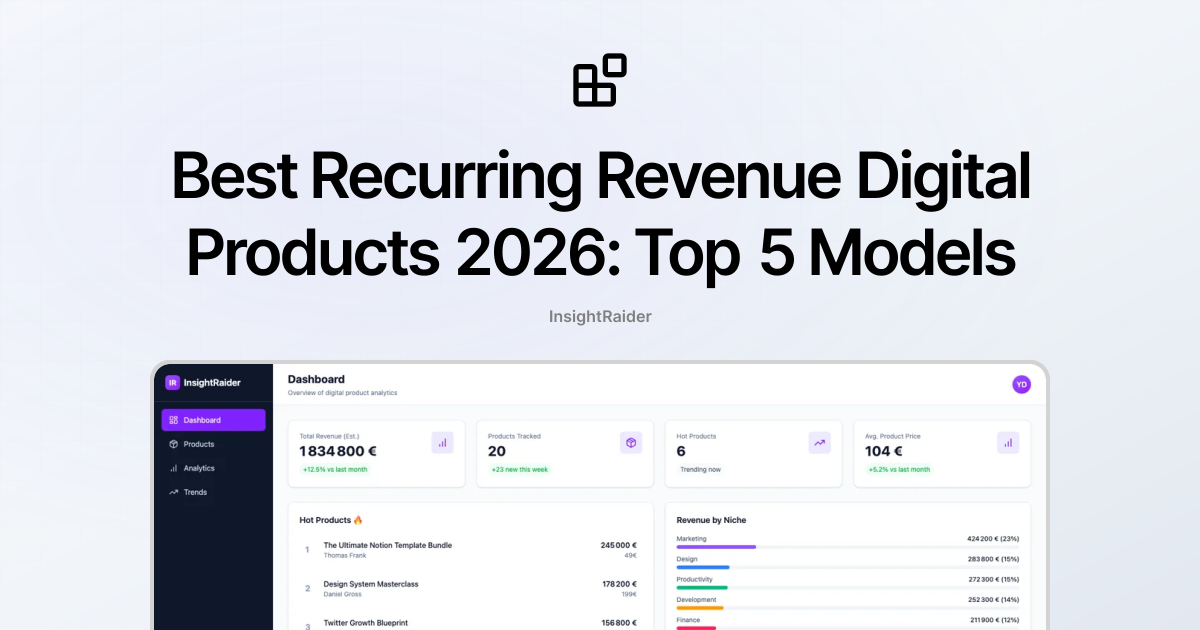
Task: Click the +12.5% vs last month badge
Action: [x=335, y=469]
